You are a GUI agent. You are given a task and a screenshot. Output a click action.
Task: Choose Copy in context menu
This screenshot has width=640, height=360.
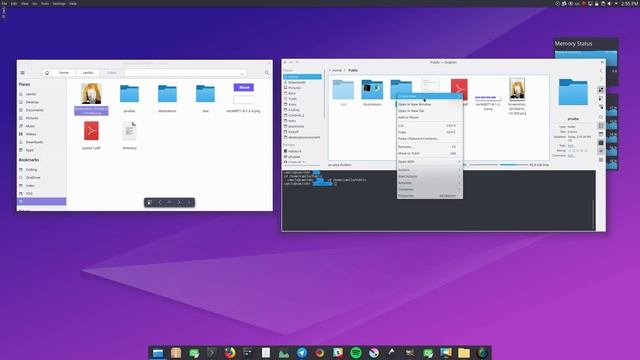point(429,132)
